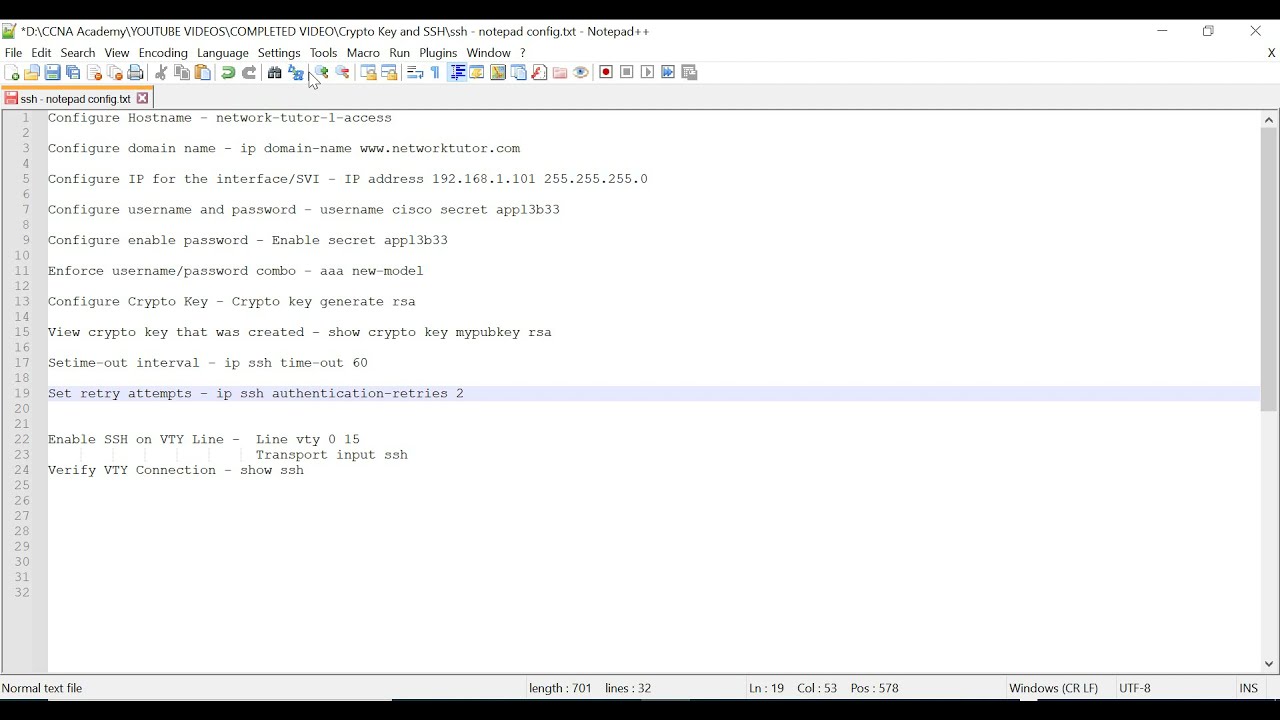This screenshot has height=720, width=1280.
Task: Open the Function List icon
Action: click(x=540, y=73)
